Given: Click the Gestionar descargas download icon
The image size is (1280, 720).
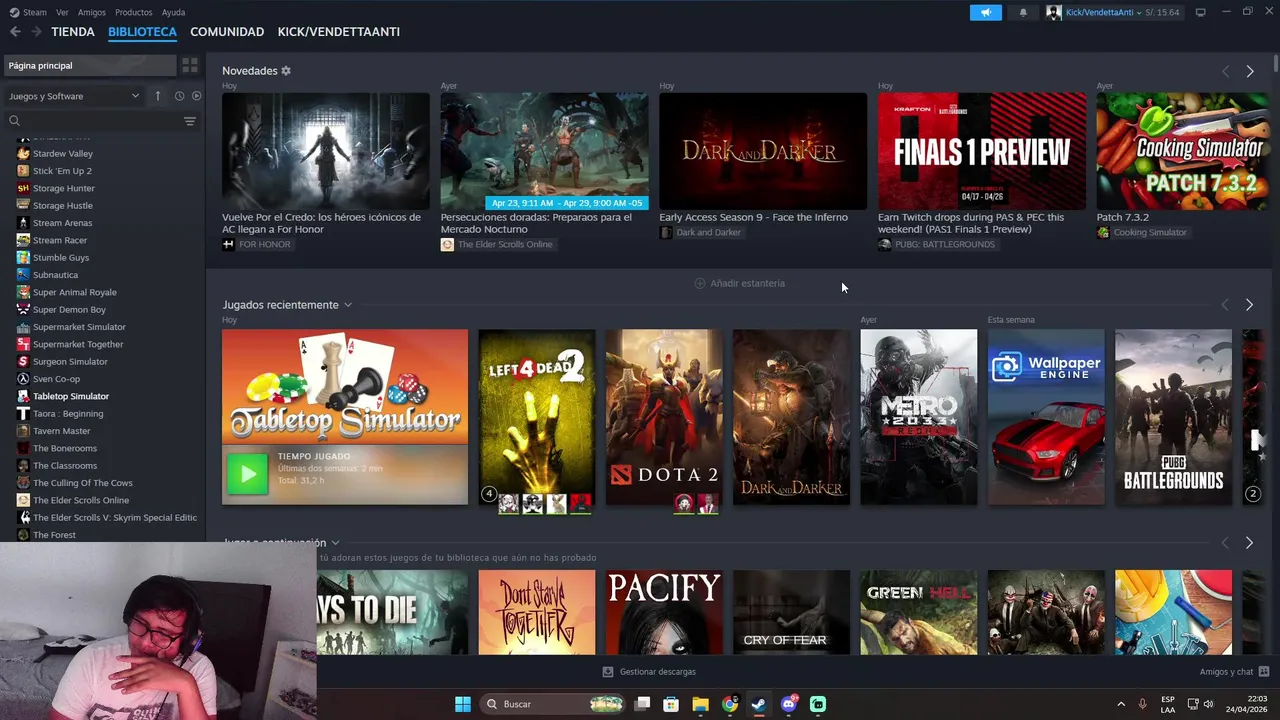Looking at the screenshot, I should point(608,672).
